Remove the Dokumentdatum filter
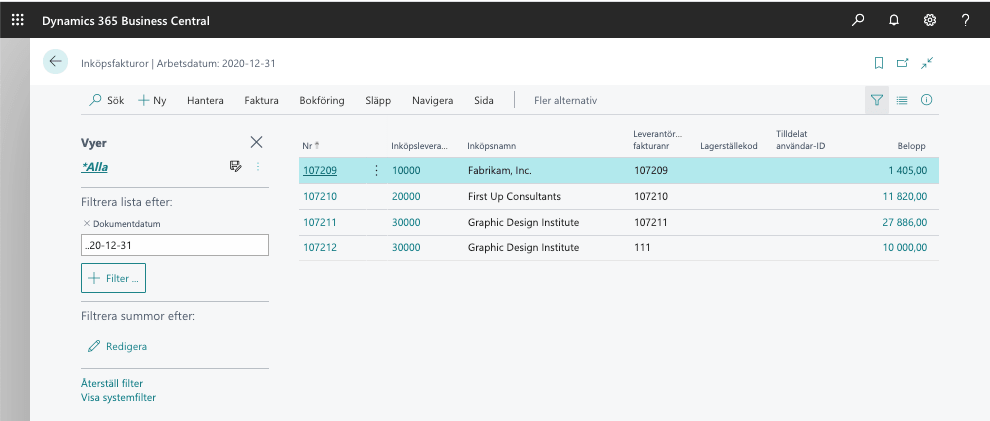990x421 pixels. click(x=86, y=223)
